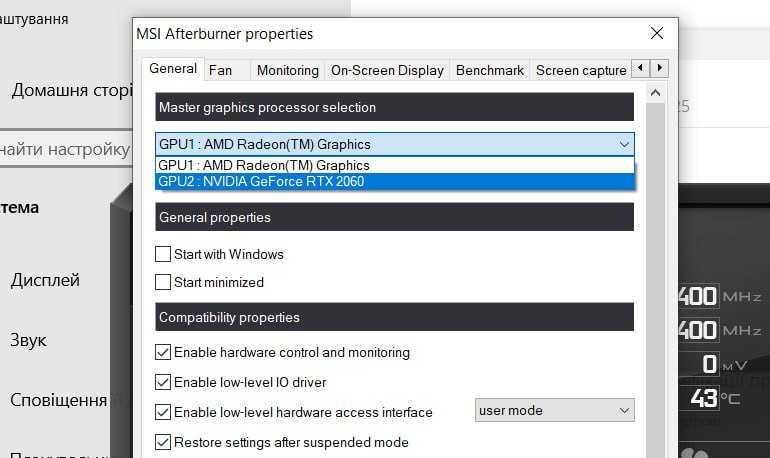This screenshot has height=458, width=770.
Task: Disable the low-level IO driver checkbox
Action: coord(163,382)
